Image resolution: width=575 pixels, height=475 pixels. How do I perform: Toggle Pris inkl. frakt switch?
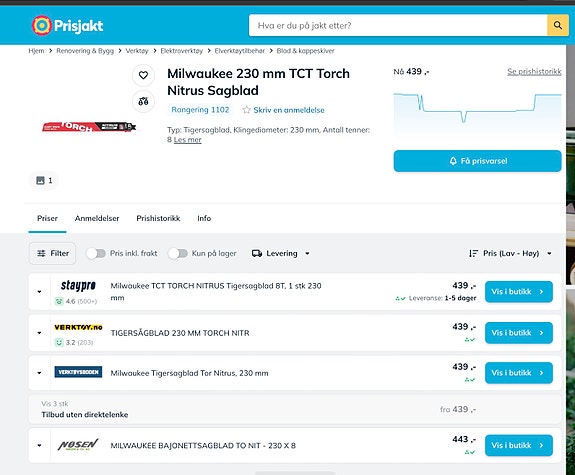96,253
